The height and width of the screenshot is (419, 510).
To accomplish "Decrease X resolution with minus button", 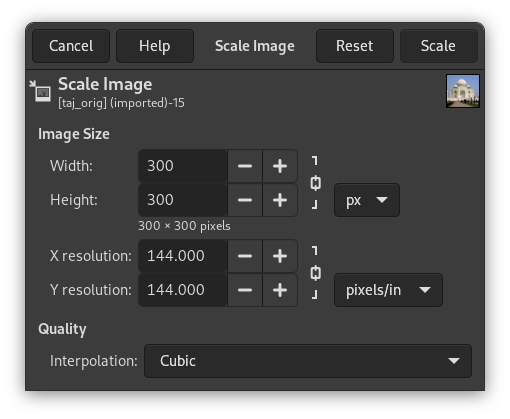I will coord(245,256).
